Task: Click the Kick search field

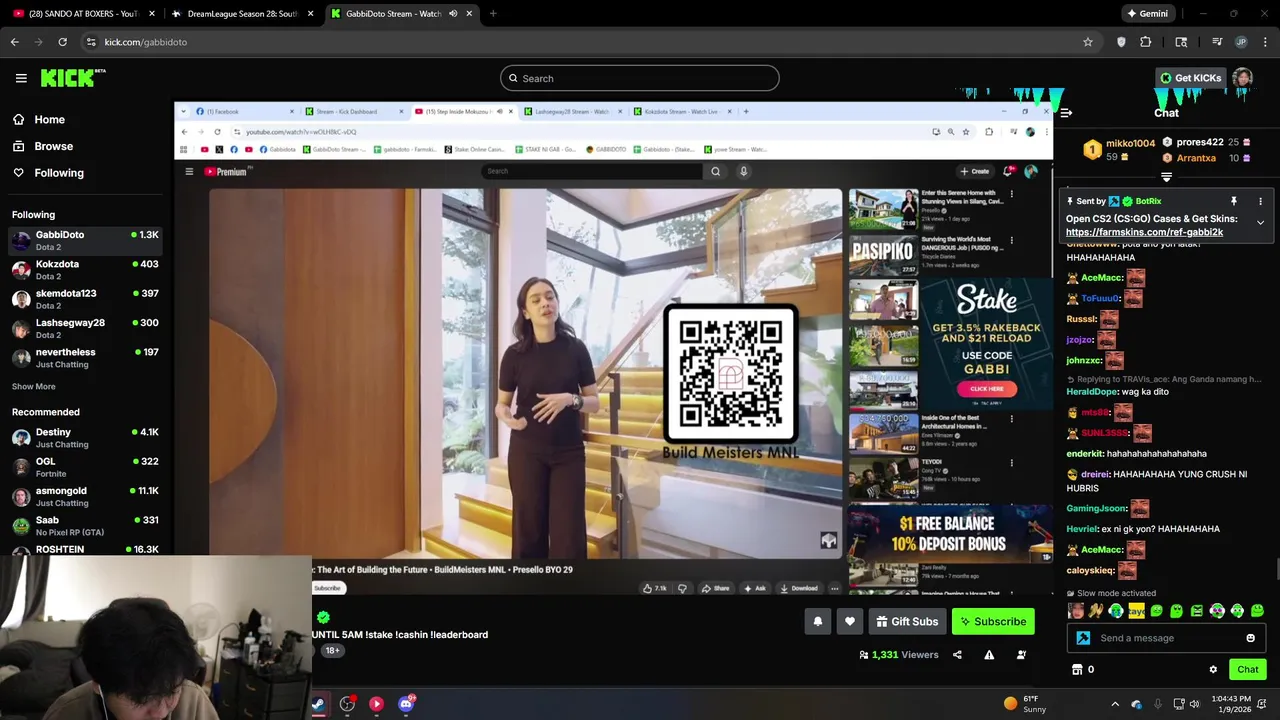Action: [x=639, y=78]
